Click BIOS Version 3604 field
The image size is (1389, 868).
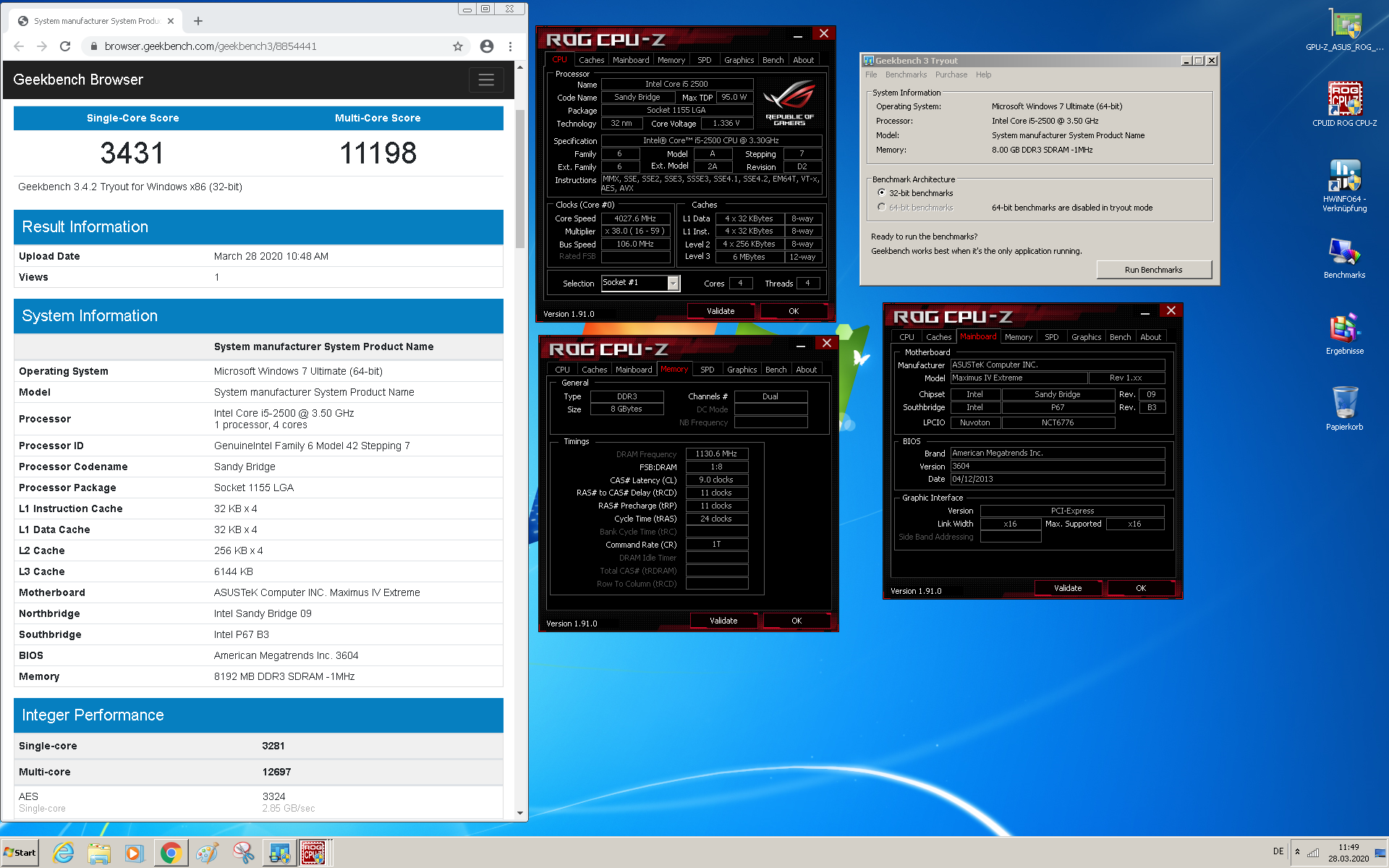coord(1057,466)
